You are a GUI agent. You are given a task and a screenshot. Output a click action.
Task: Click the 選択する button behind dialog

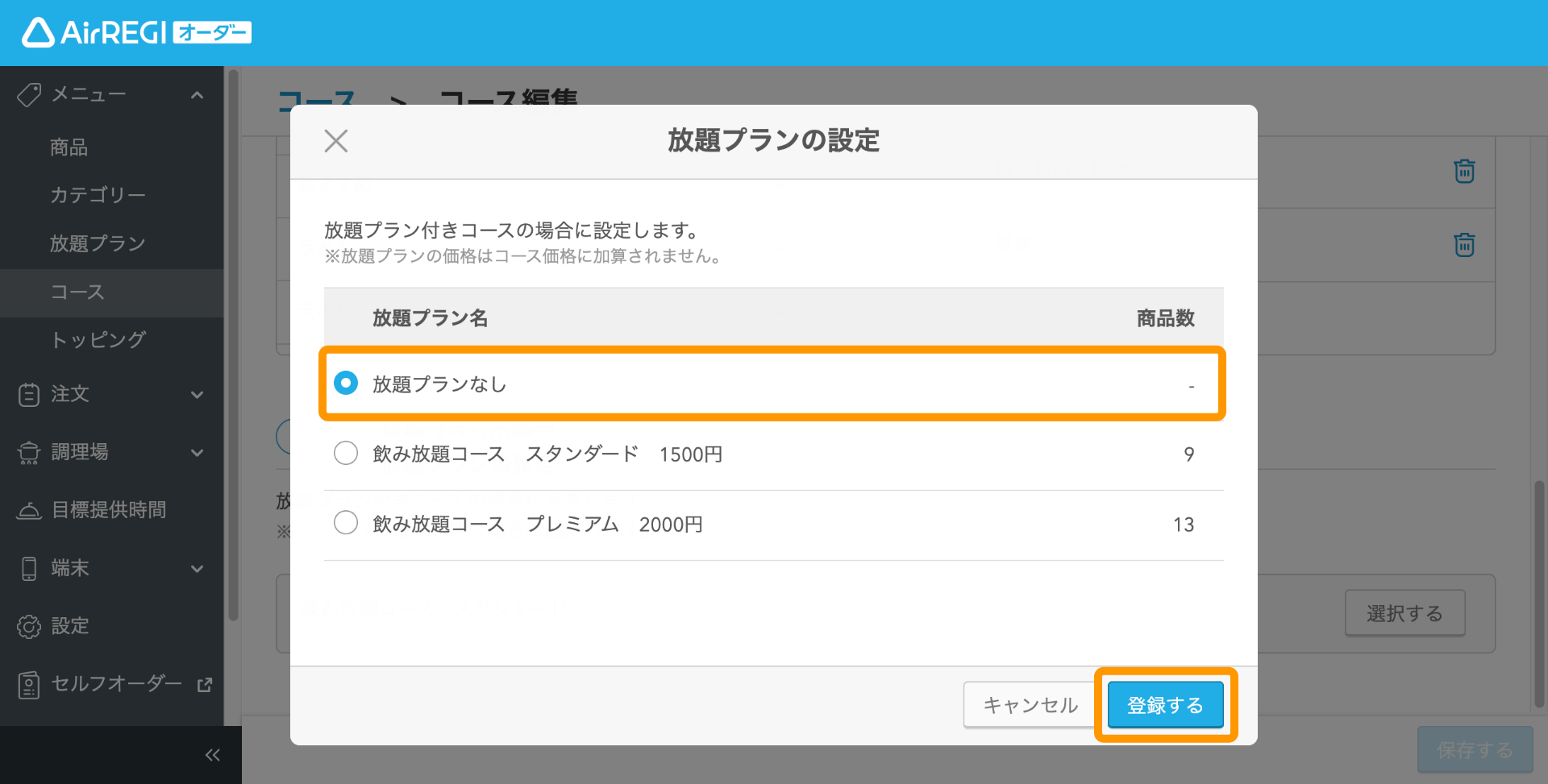coord(1404,613)
